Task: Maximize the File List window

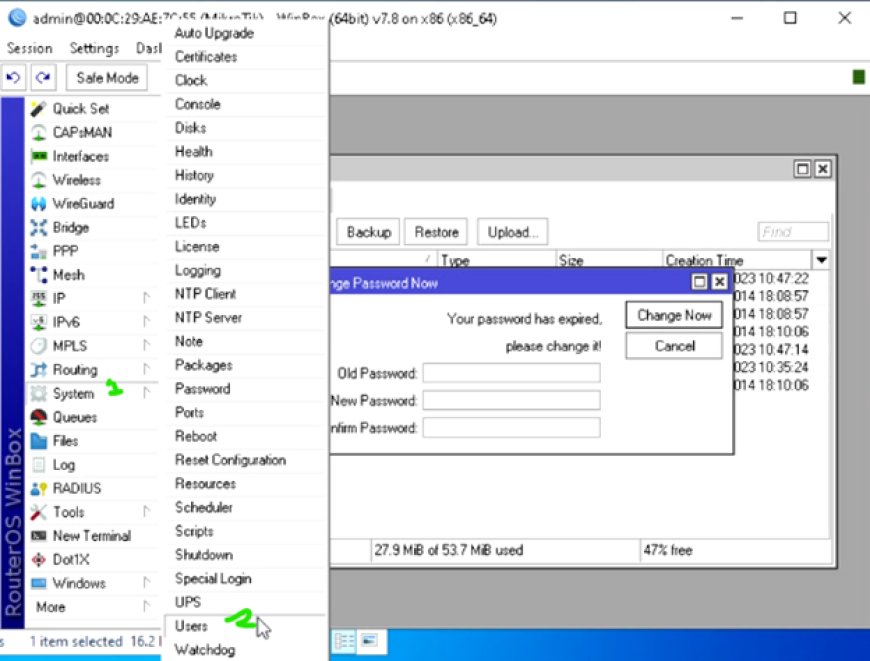Action: [802, 169]
